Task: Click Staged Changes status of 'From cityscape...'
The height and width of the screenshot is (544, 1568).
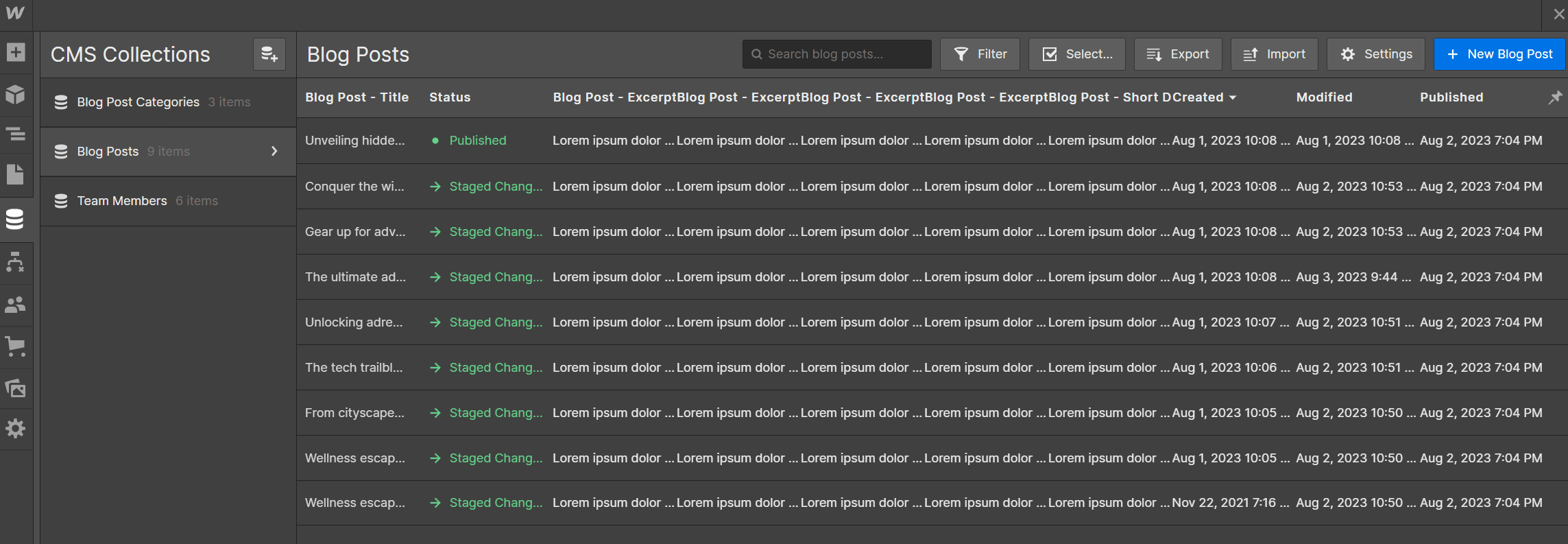Action: tap(496, 413)
